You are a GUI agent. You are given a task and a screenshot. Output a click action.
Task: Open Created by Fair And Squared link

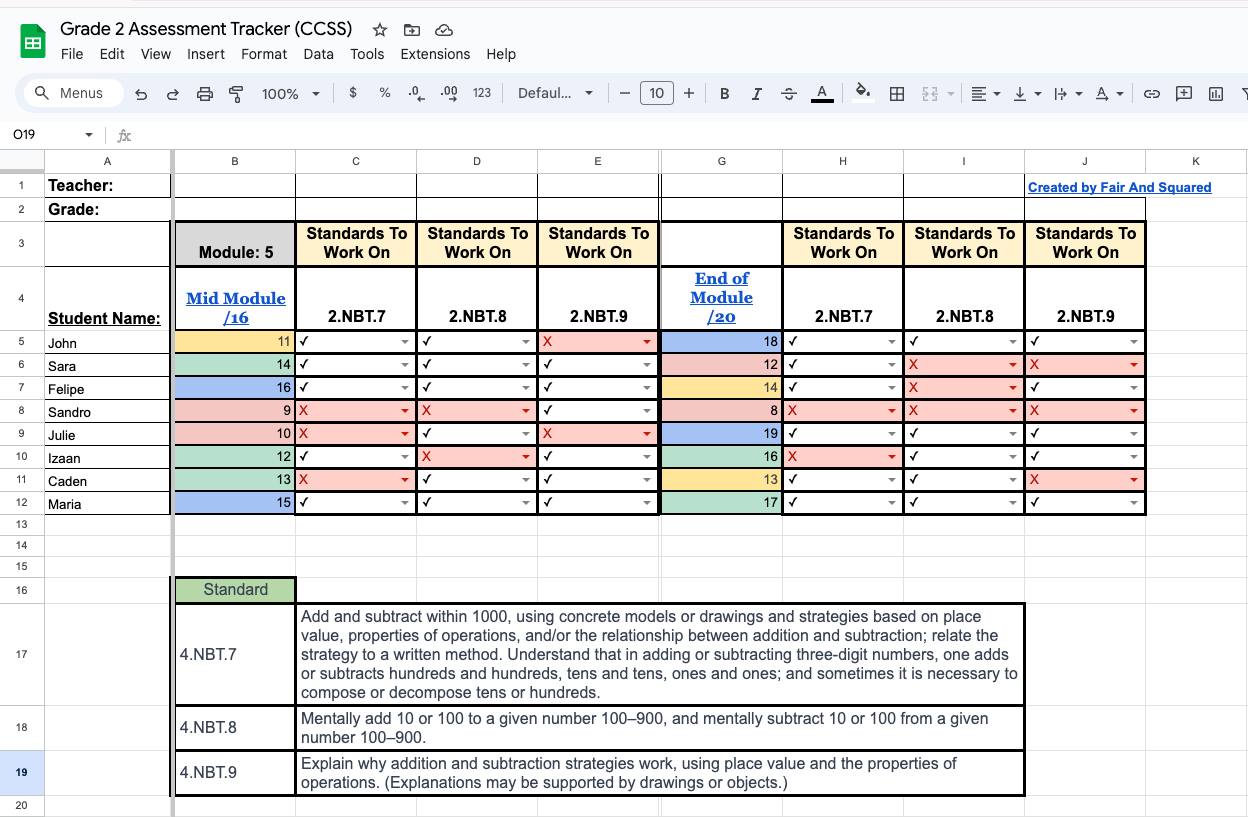pos(1119,187)
